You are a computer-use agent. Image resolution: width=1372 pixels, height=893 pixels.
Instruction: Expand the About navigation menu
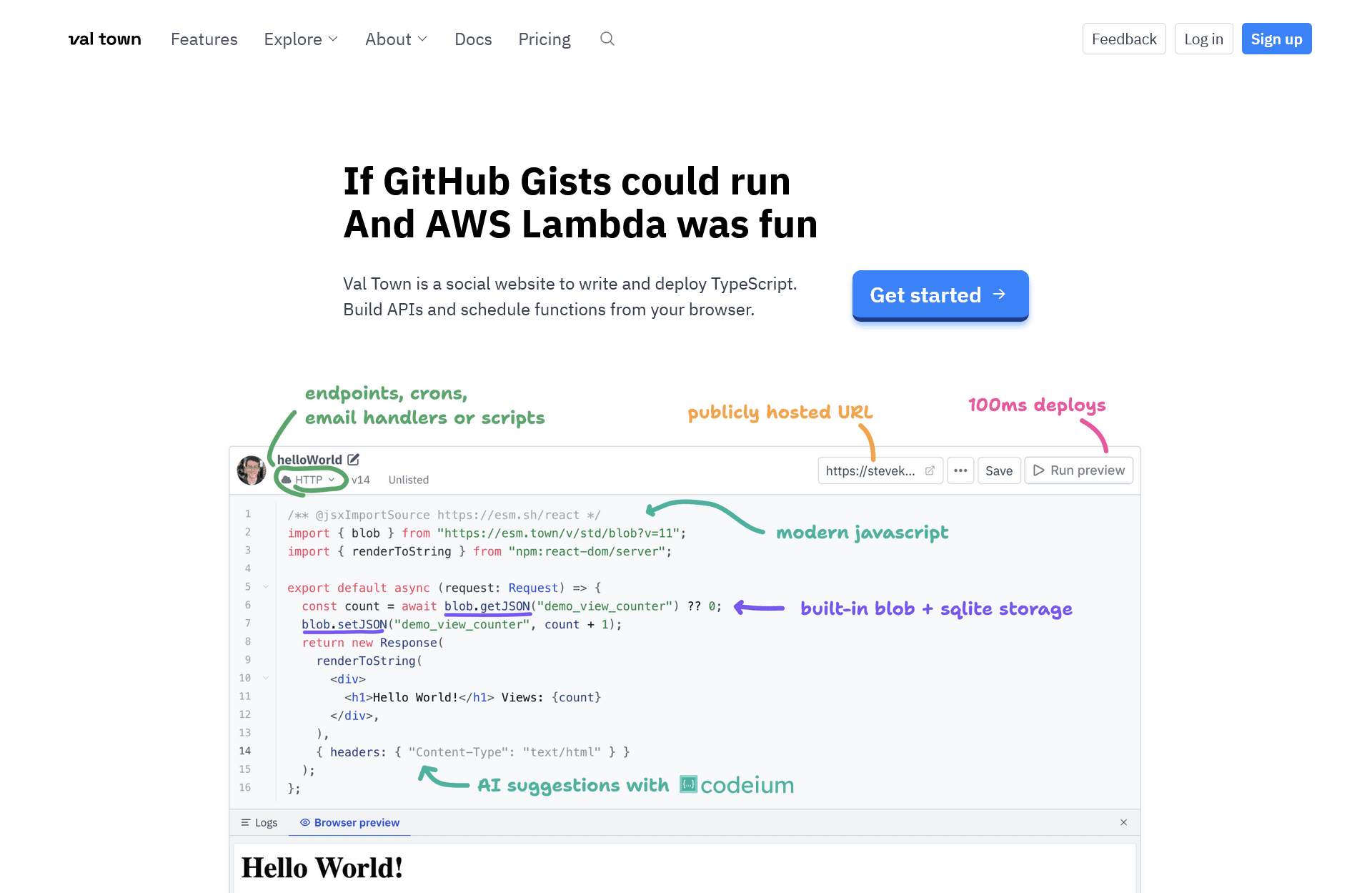(396, 39)
